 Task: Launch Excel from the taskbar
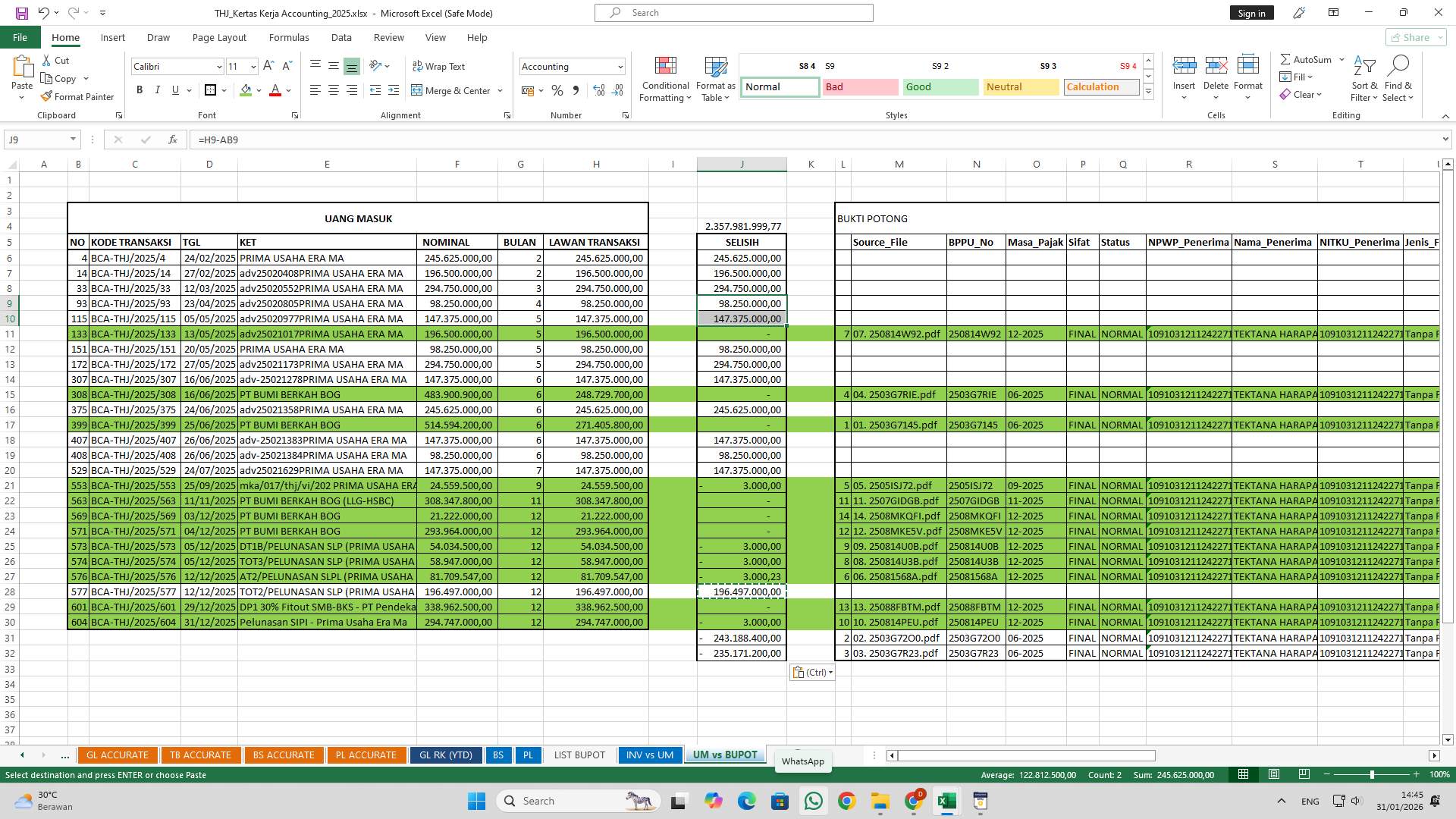pos(946,801)
